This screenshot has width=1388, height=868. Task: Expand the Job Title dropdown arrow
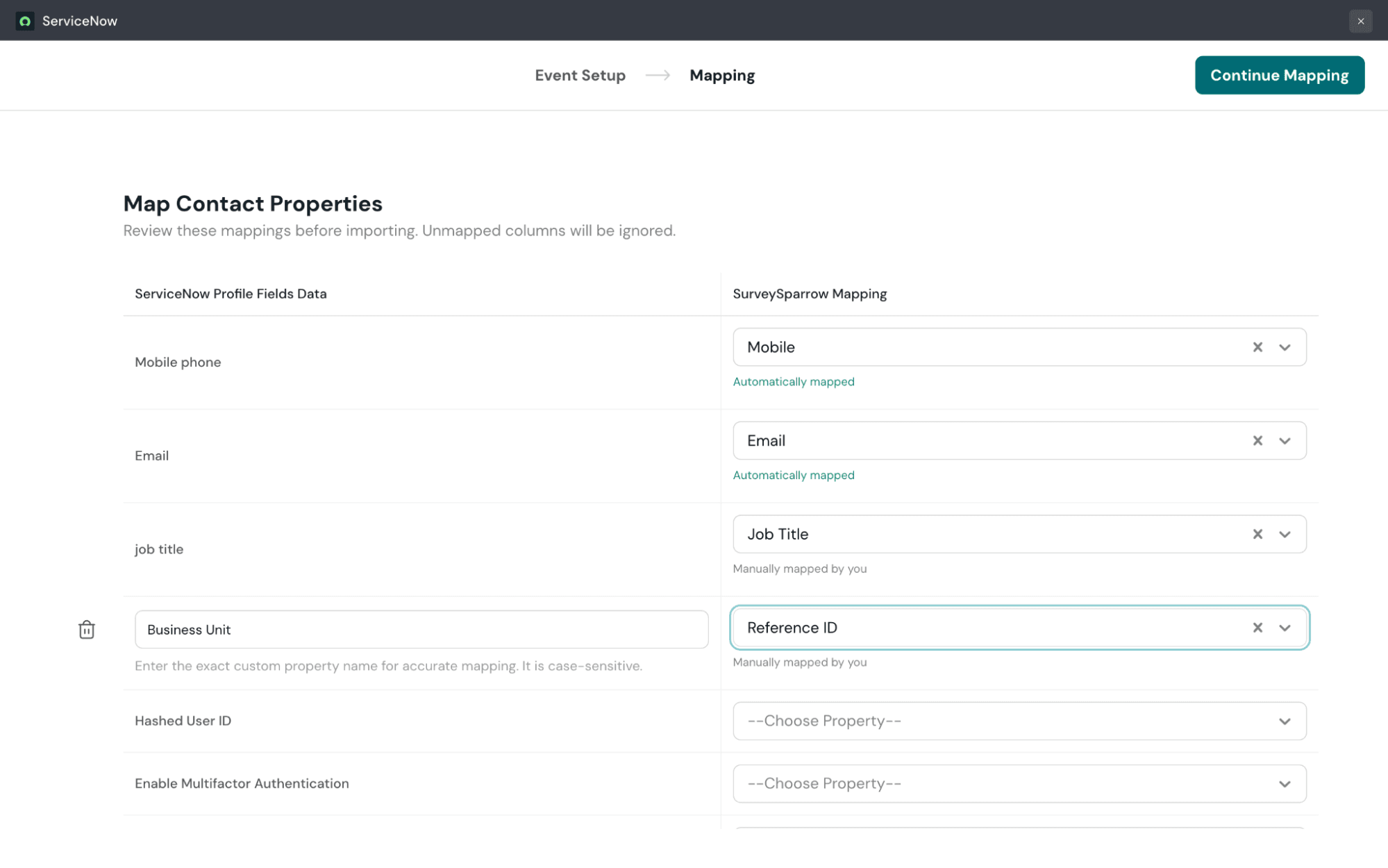pos(1285,534)
